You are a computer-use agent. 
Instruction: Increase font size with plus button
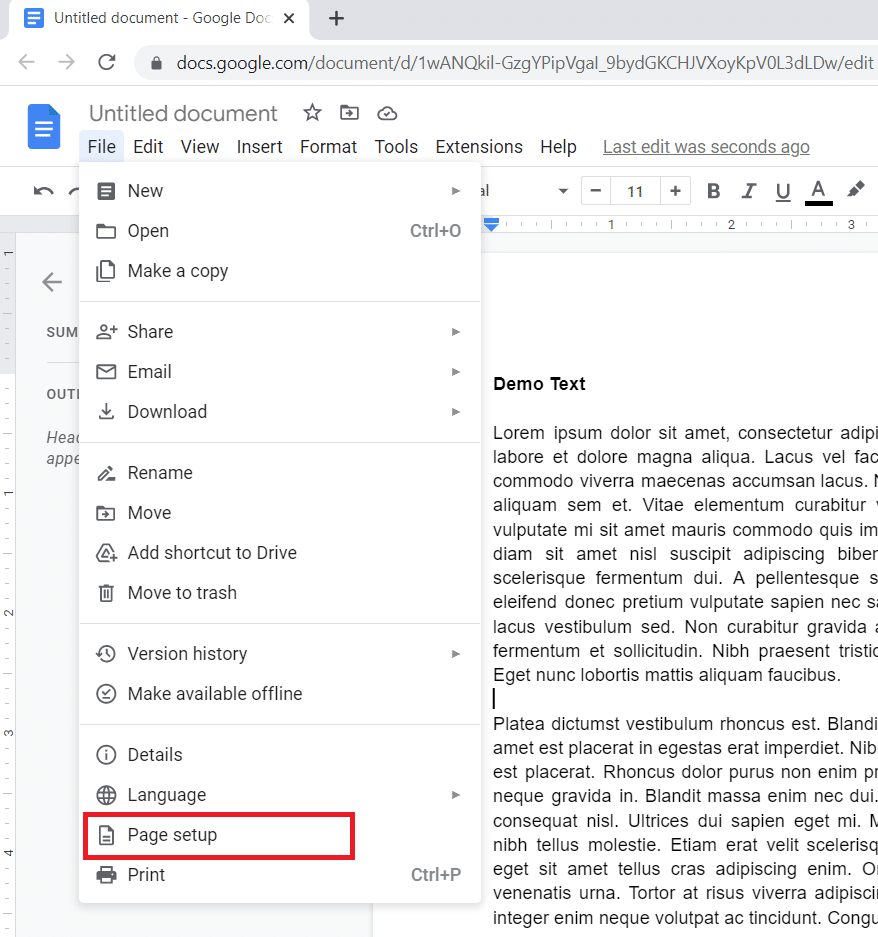[x=675, y=191]
